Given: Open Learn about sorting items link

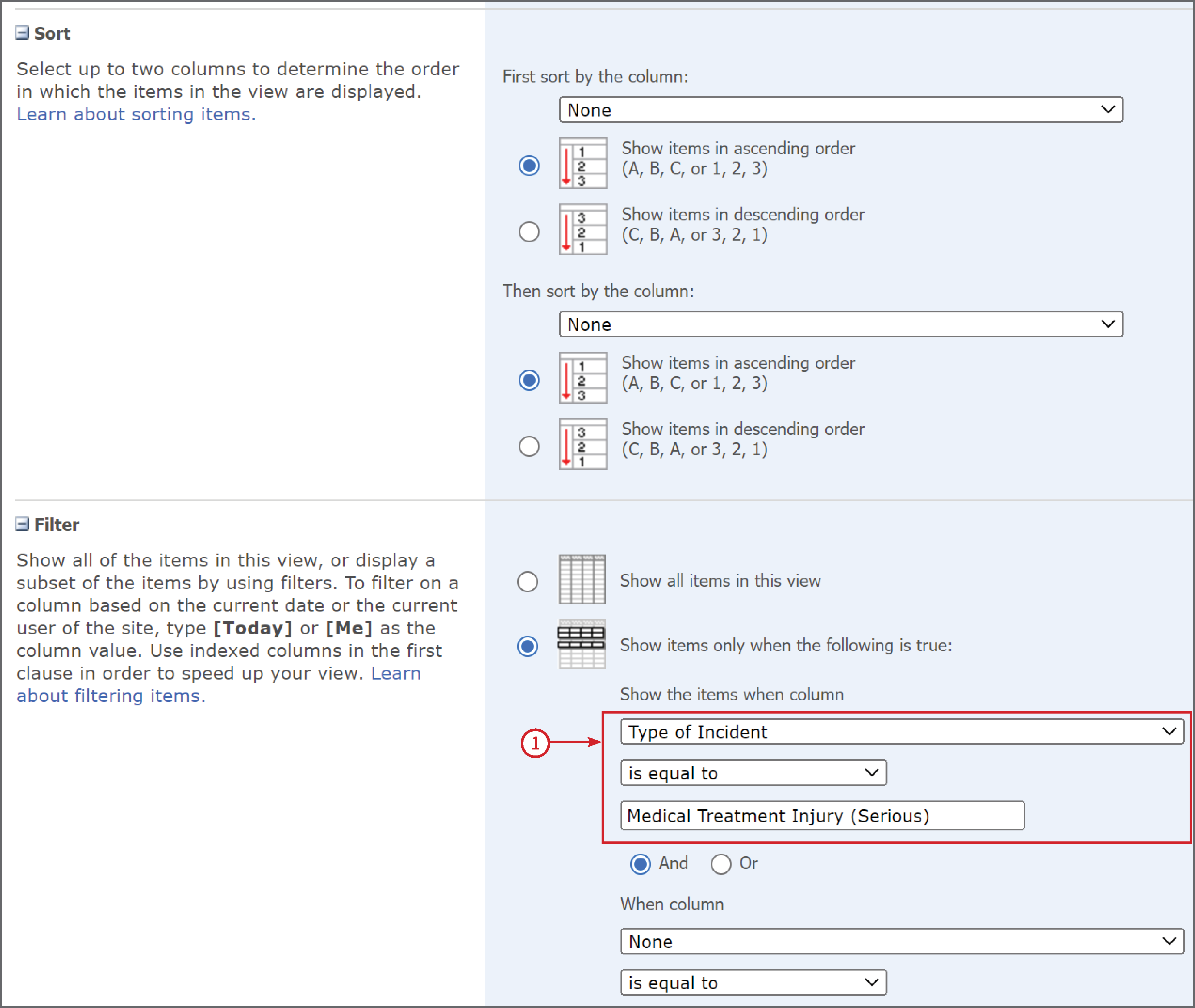Looking at the screenshot, I should (x=136, y=114).
